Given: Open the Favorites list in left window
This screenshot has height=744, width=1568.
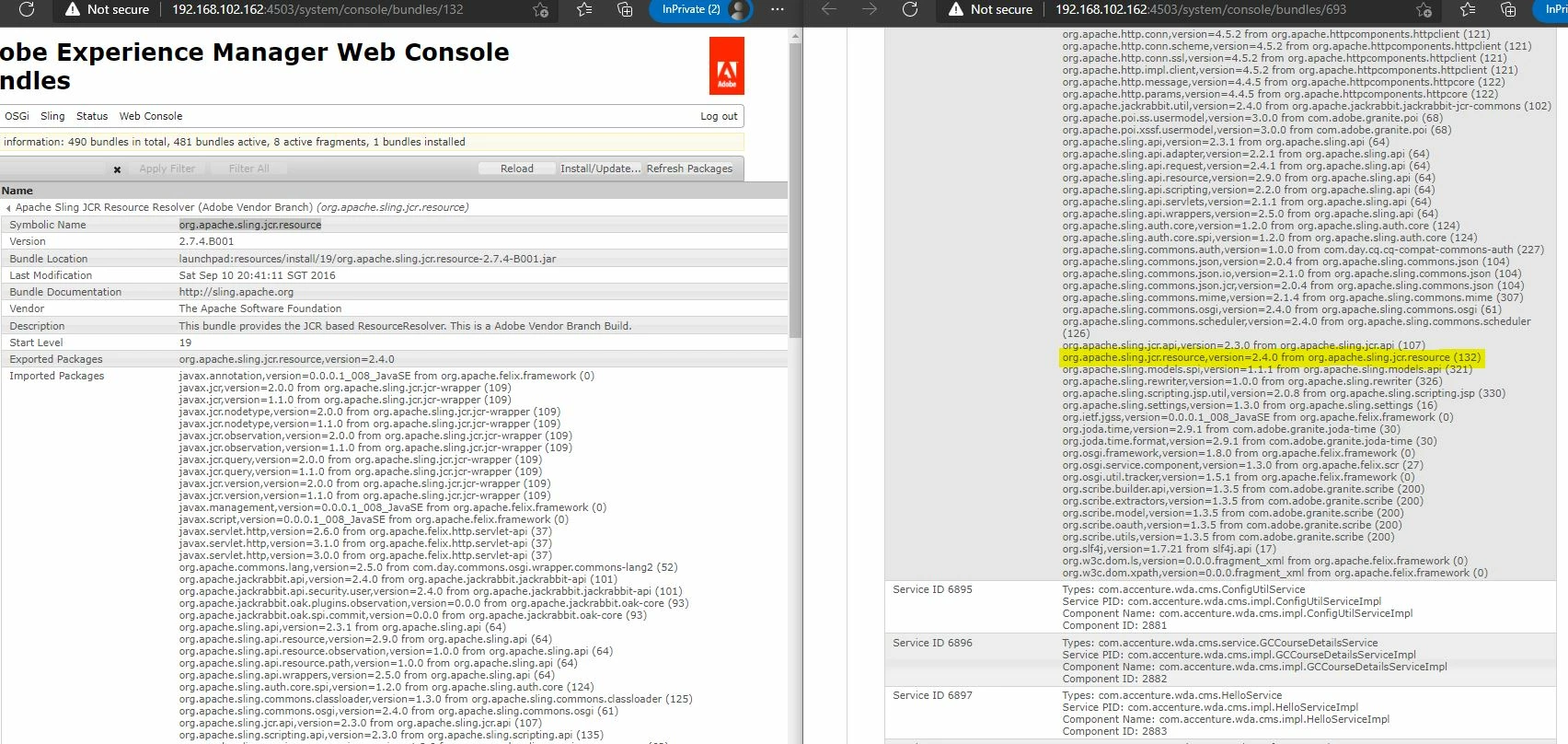Looking at the screenshot, I should click(583, 9).
